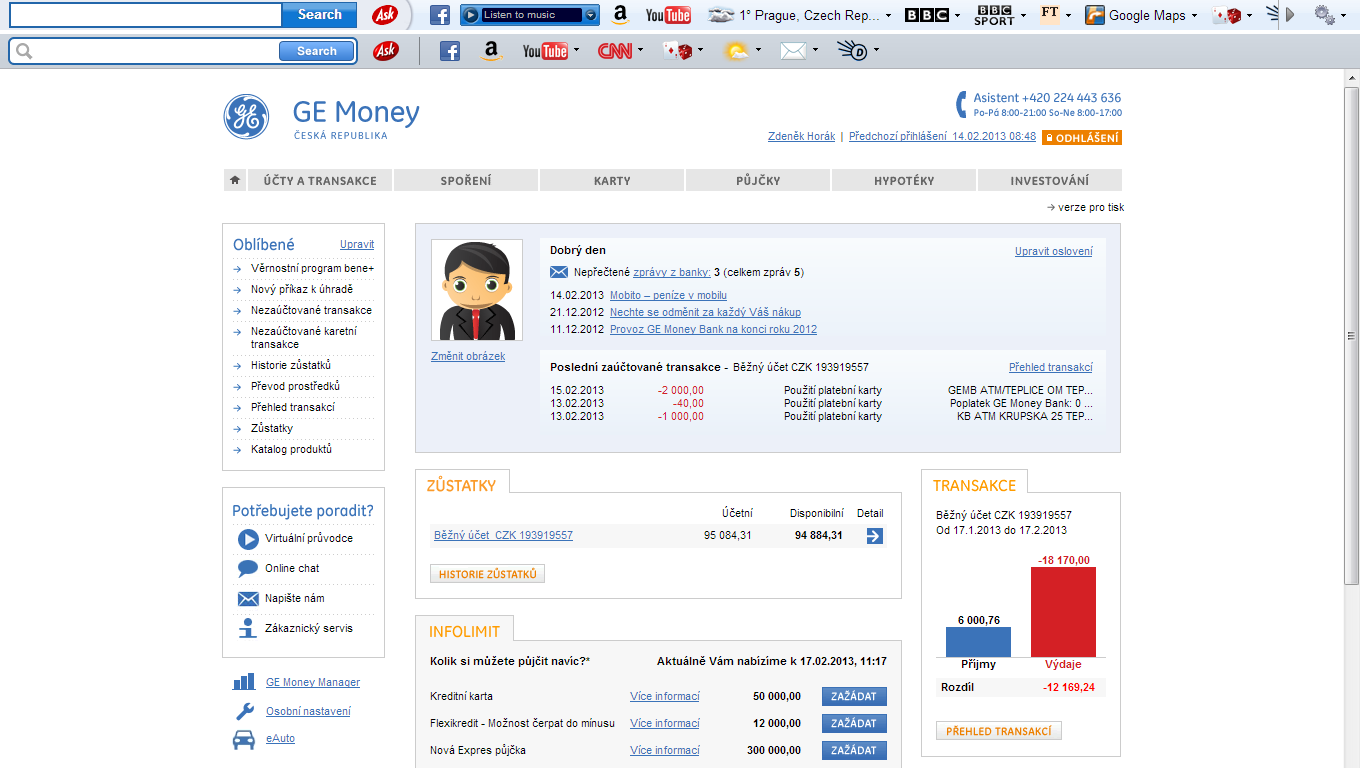Click the HISTORIE ZŮSTATKŮ button

pyautogui.click(x=487, y=574)
